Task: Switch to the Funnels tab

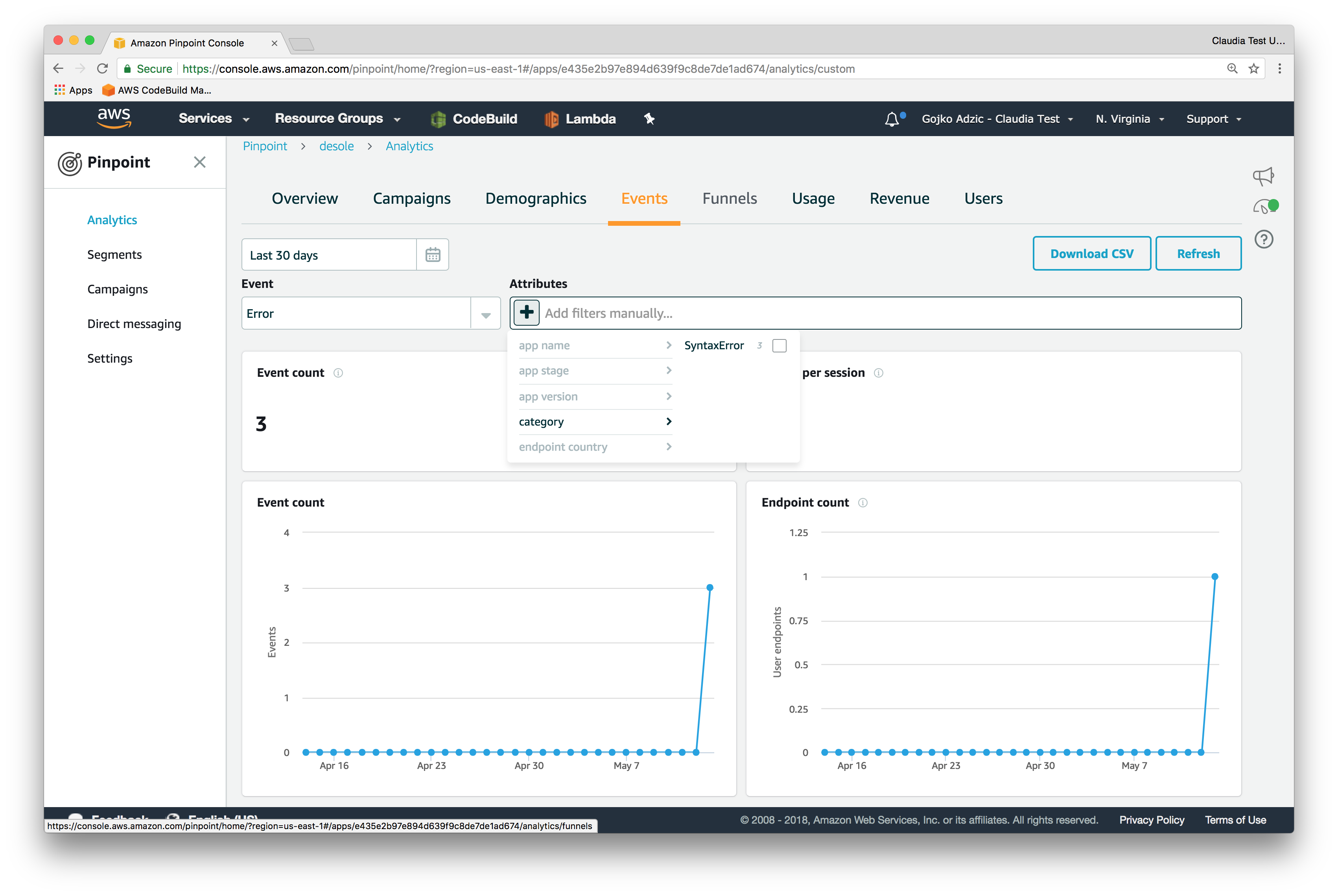Action: (x=729, y=198)
